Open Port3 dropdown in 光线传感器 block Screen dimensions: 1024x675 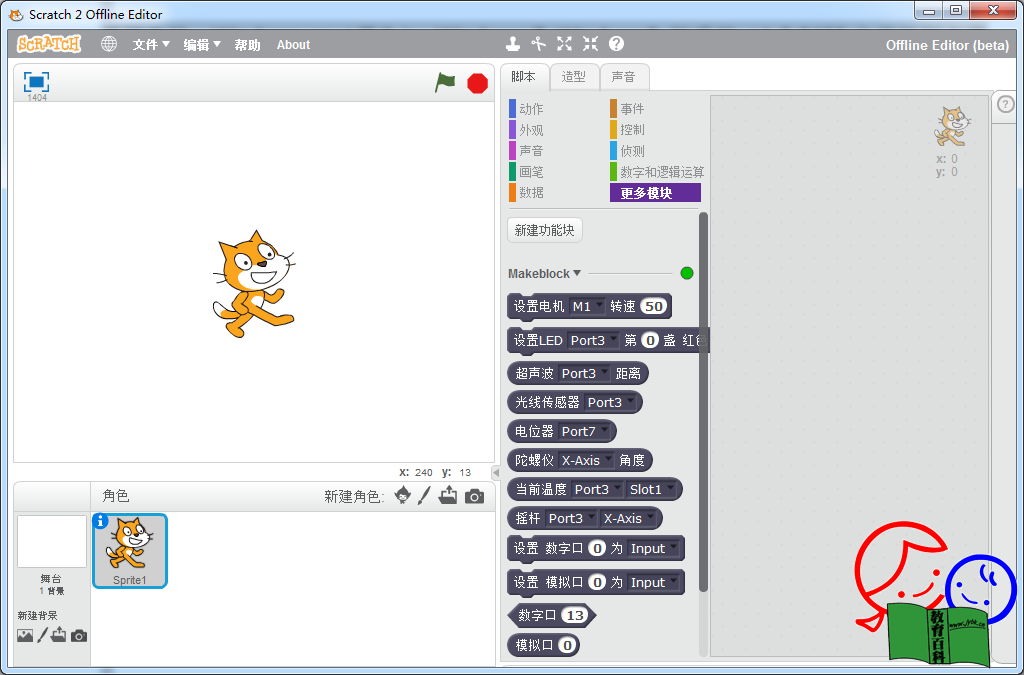pos(610,402)
